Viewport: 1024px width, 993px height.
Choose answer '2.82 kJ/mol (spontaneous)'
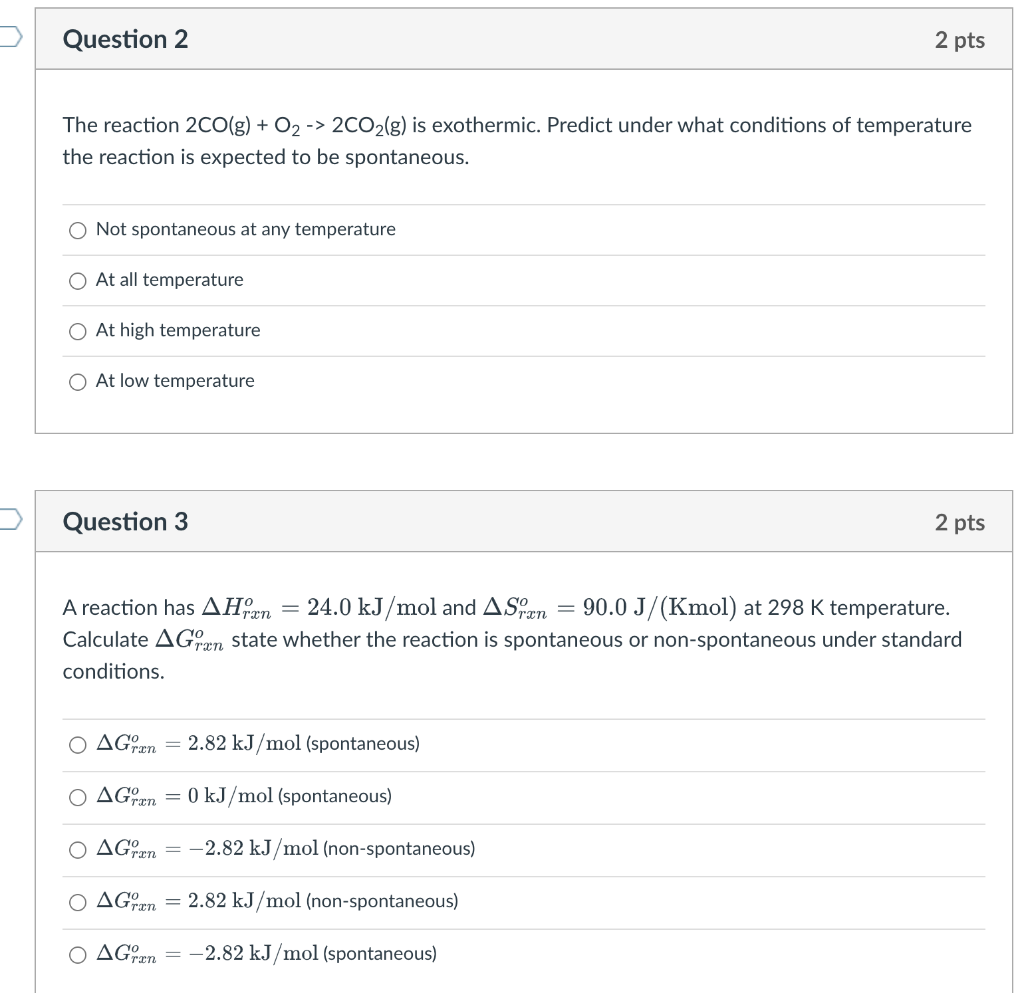[77, 744]
